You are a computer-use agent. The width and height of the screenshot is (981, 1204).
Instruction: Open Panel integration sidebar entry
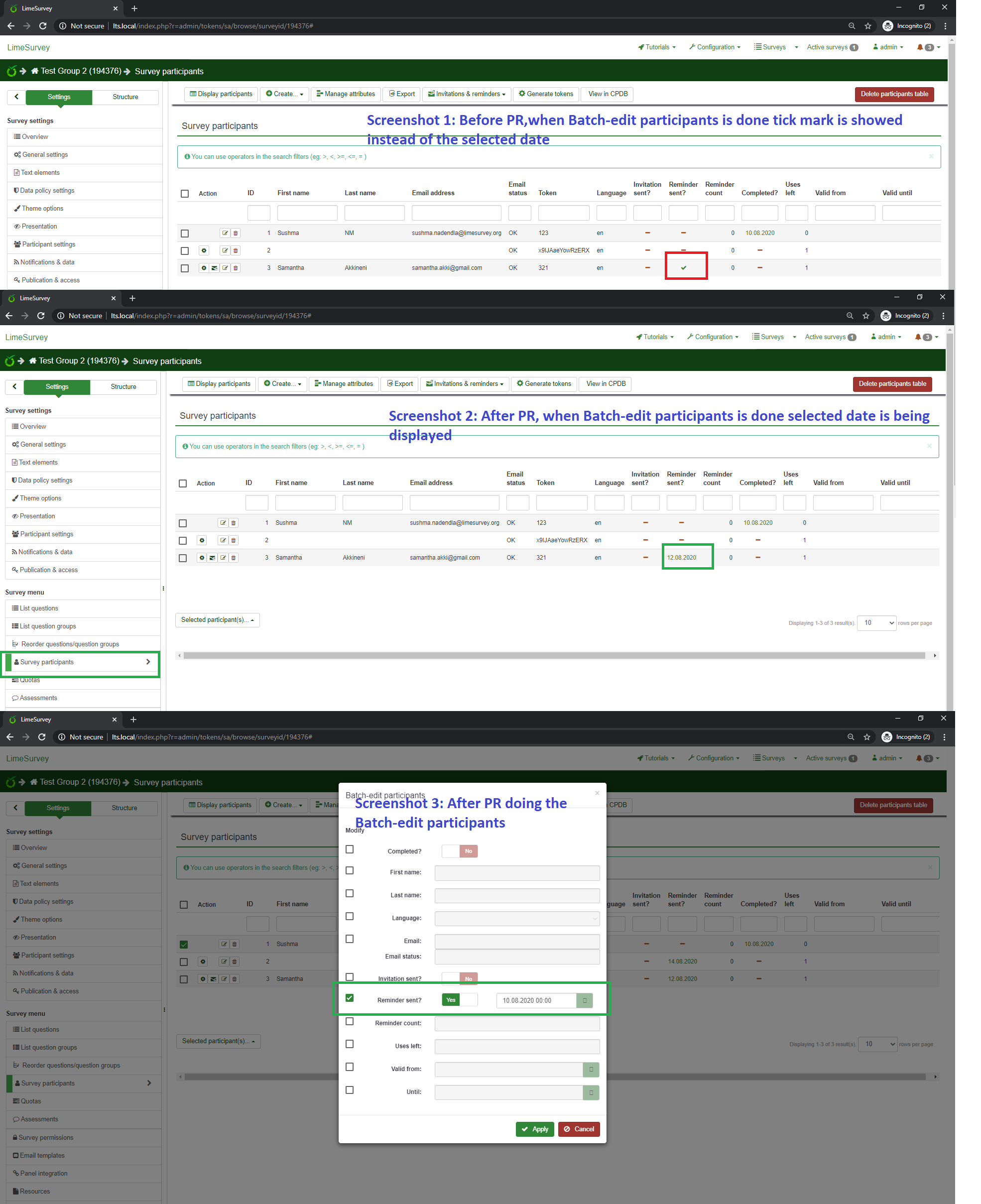click(x=43, y=1174)
